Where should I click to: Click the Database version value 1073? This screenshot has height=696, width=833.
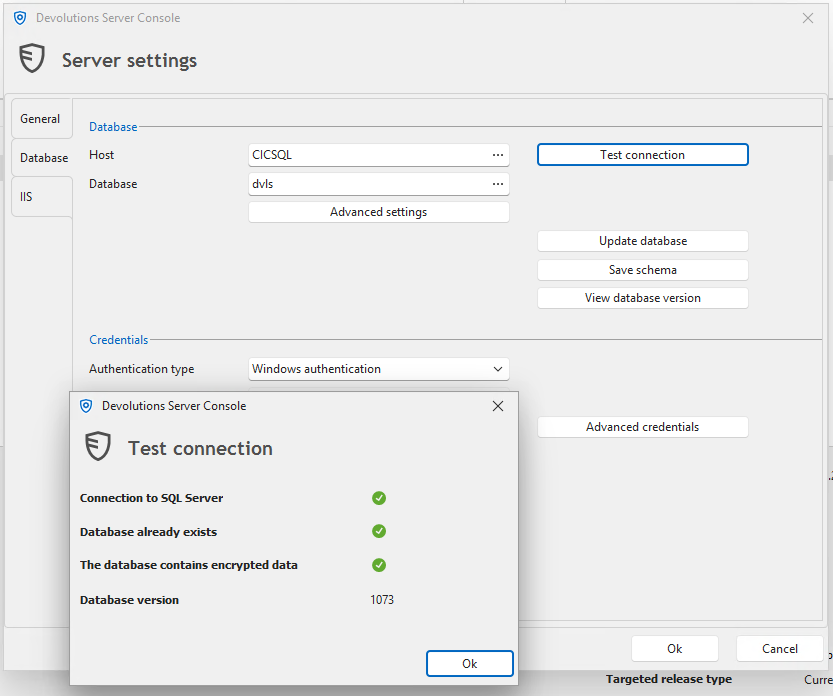(382, 600)
